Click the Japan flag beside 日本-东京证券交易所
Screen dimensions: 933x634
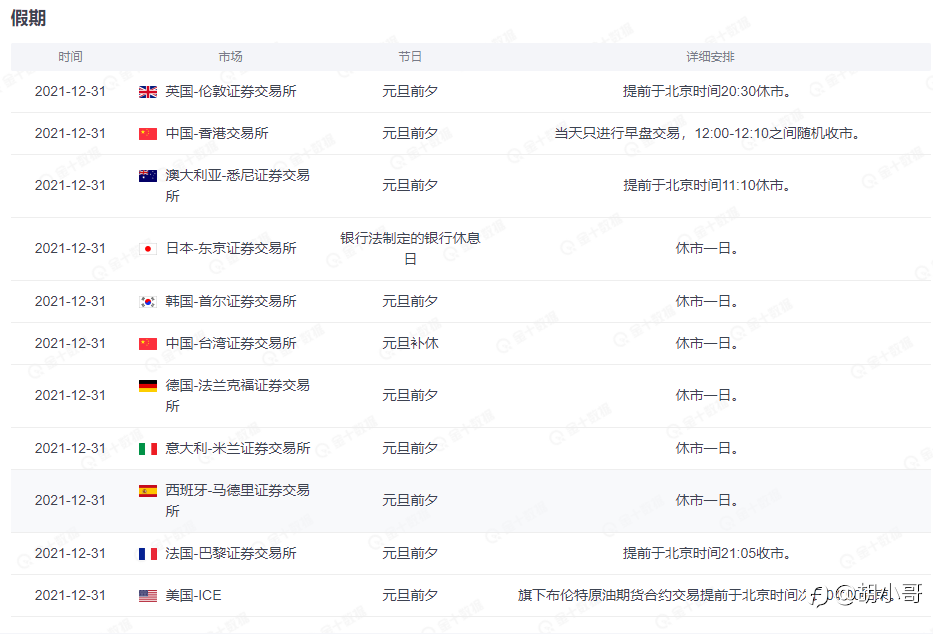tap(148, 249)
